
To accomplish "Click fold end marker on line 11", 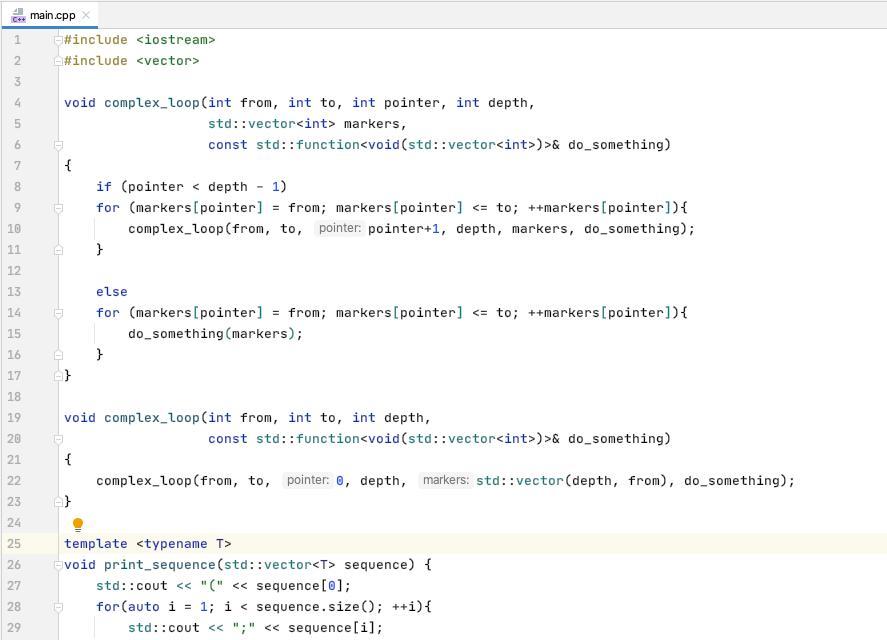I will pos(58,250).
